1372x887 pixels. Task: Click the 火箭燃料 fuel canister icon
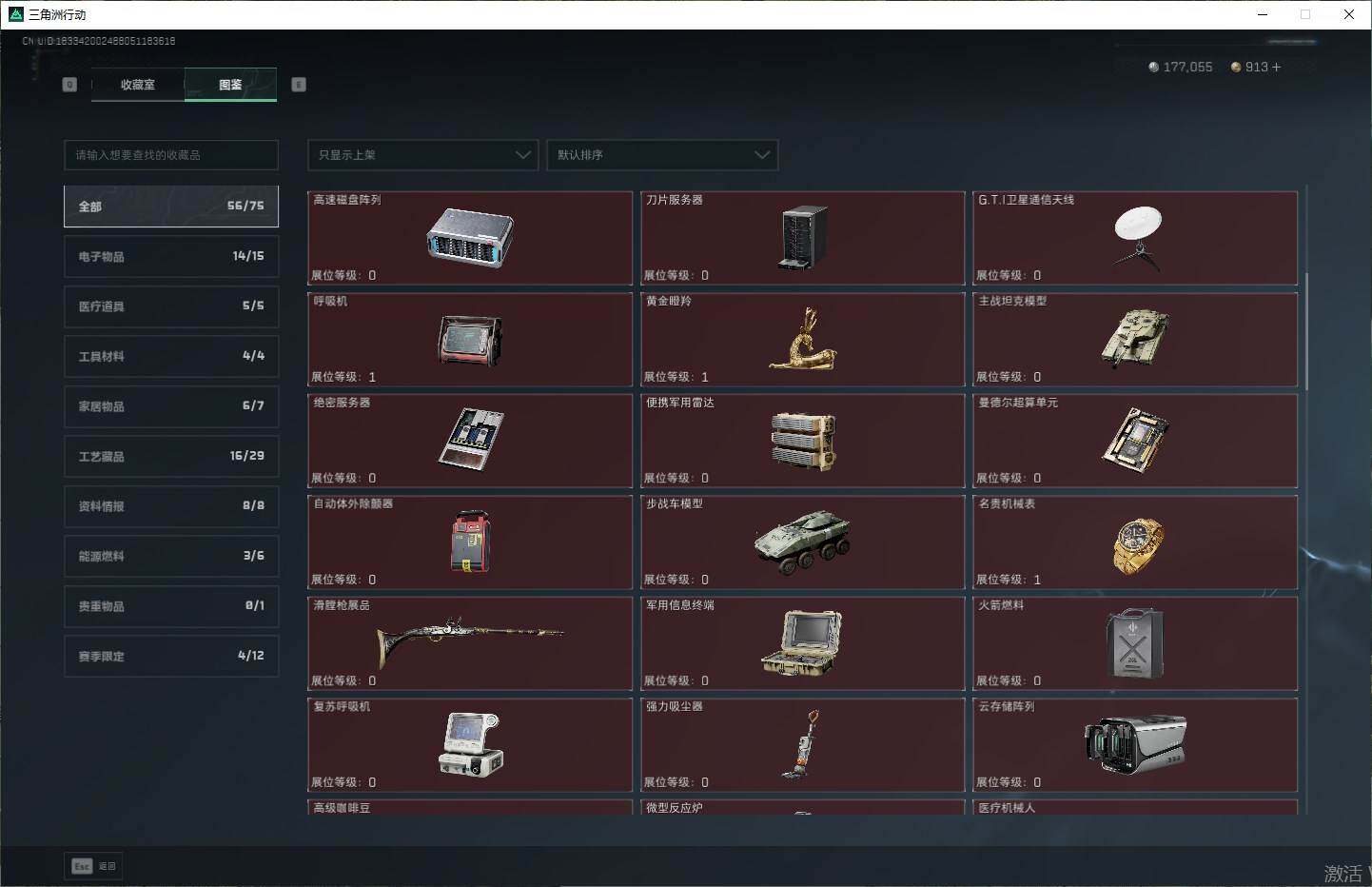point(1135,644)
